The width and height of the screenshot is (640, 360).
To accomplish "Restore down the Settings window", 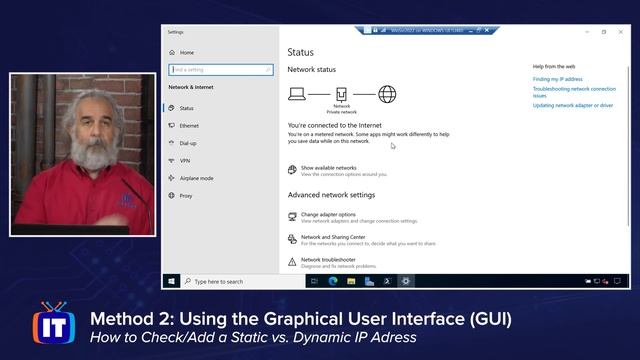I will point(604,32).
